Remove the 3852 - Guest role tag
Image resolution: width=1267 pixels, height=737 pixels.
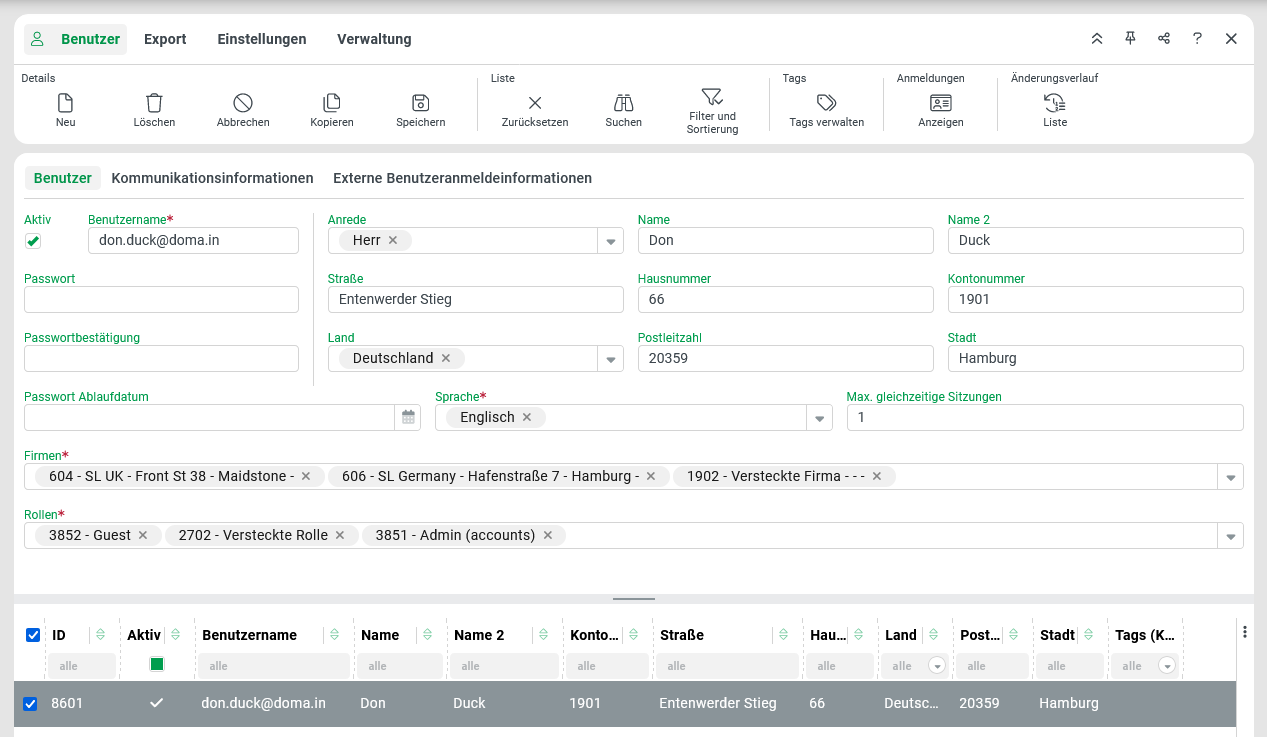tap(143, 536)
